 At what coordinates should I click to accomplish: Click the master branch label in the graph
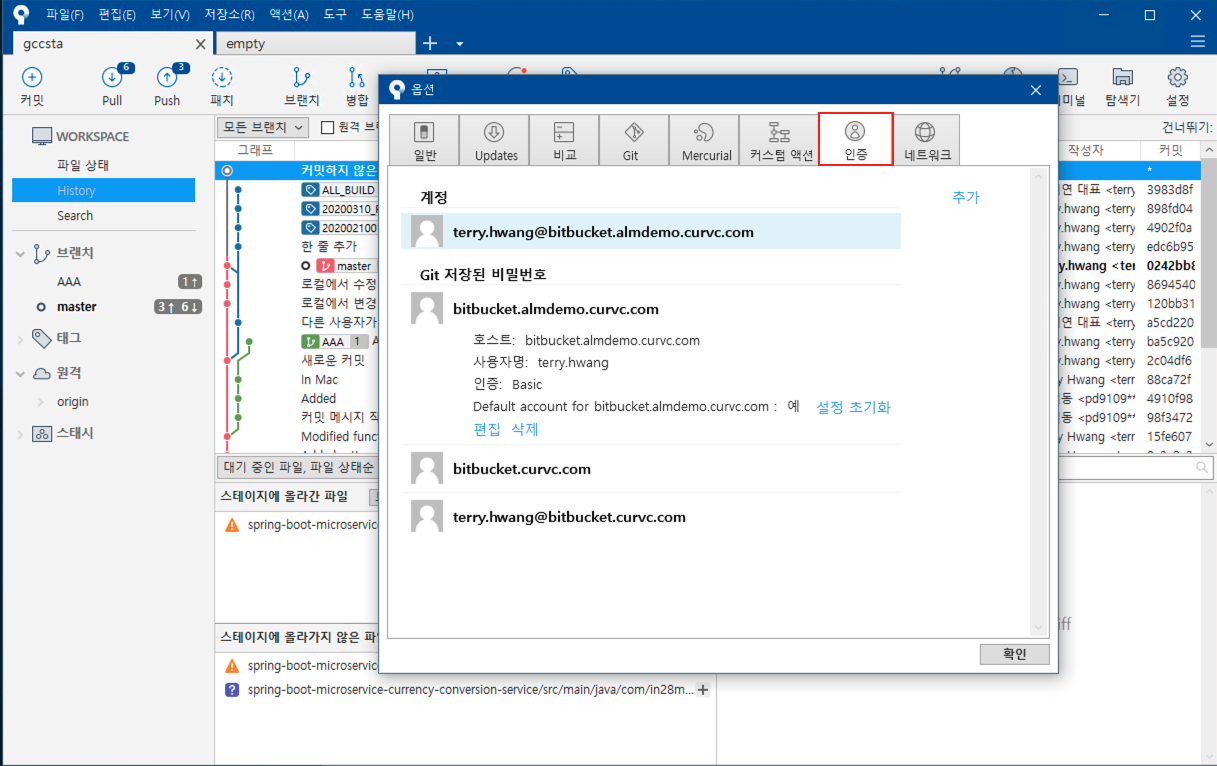pos(346,266)
